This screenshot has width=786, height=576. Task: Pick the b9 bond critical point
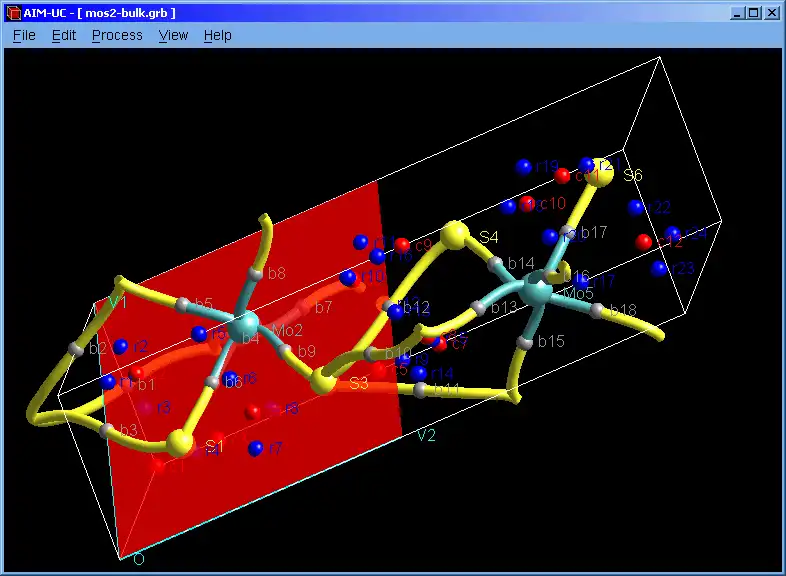click(x=285, y=350)
